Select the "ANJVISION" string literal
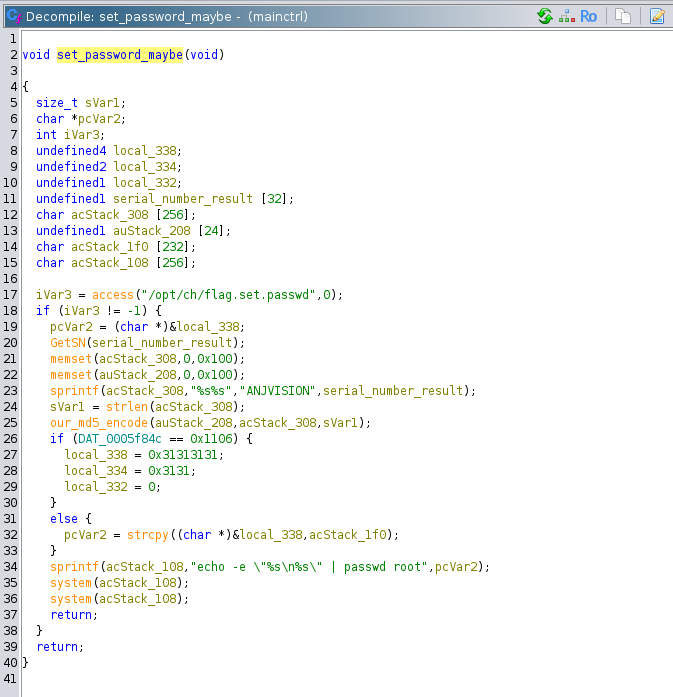Viewport: 673px width, 697px height. [x=277, y=391]
